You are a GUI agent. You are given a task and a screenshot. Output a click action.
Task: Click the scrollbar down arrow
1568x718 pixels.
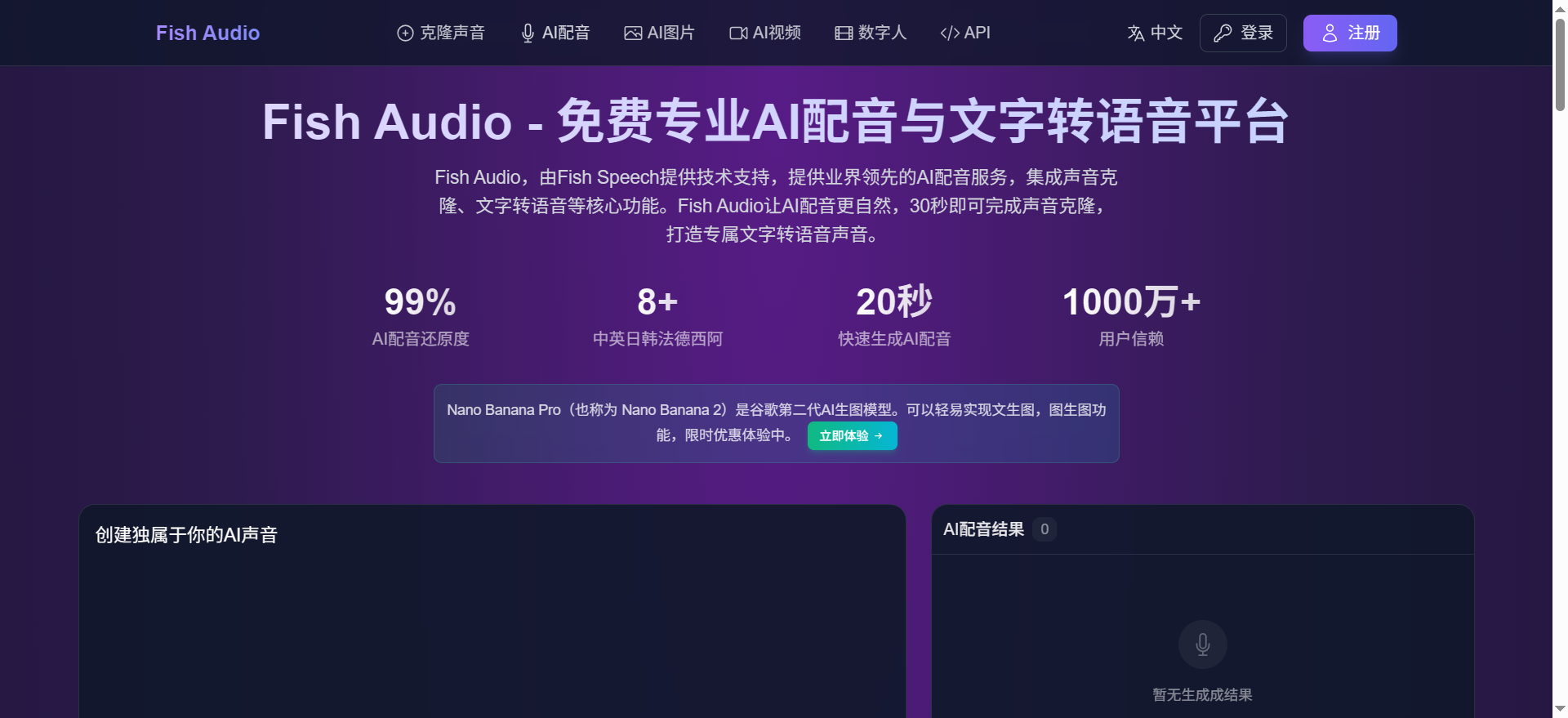[x=1560, y=709]
